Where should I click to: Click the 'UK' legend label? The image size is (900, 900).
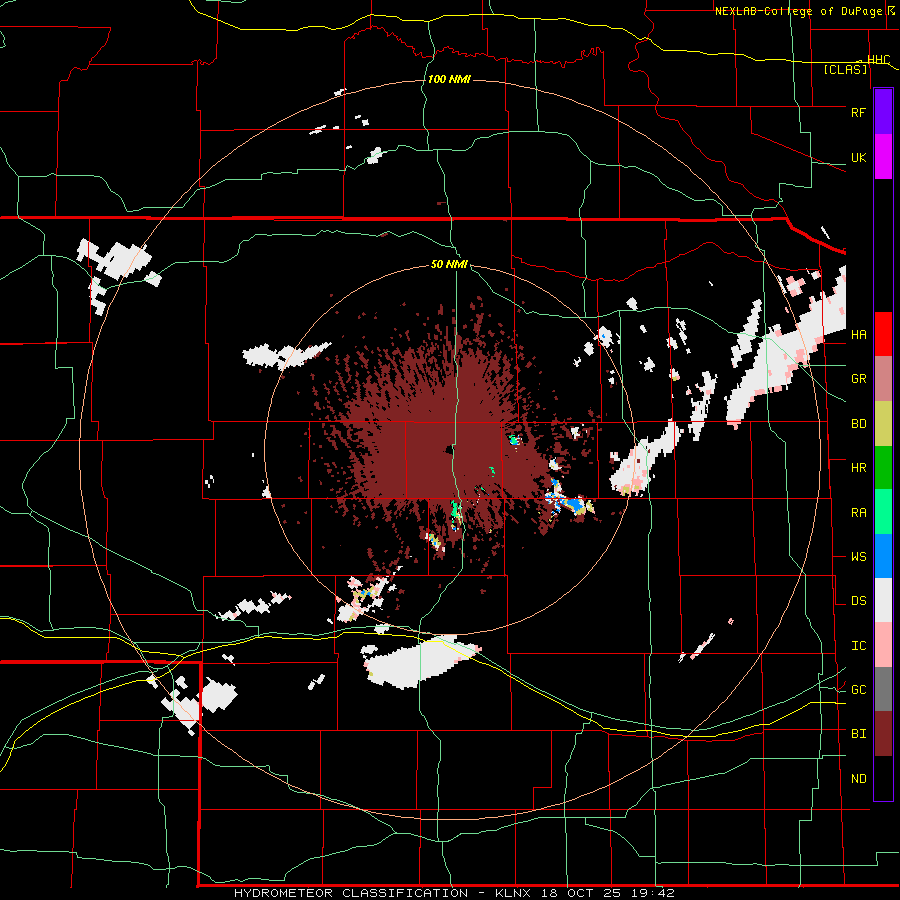point(858,157)
